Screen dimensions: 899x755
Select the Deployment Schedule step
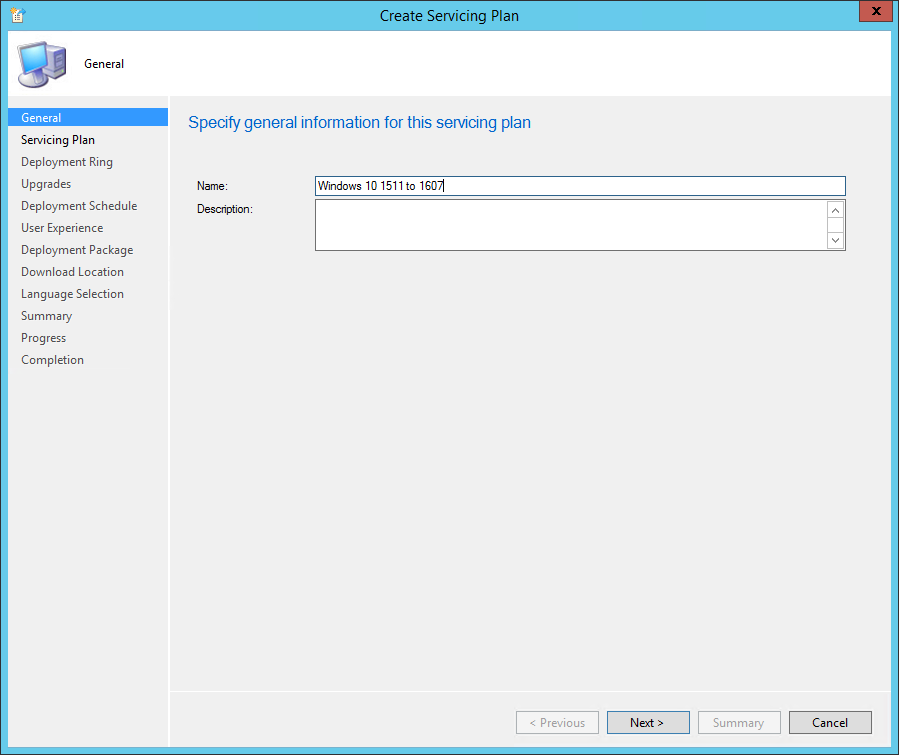pyautogui.click(x=79, y=206)
